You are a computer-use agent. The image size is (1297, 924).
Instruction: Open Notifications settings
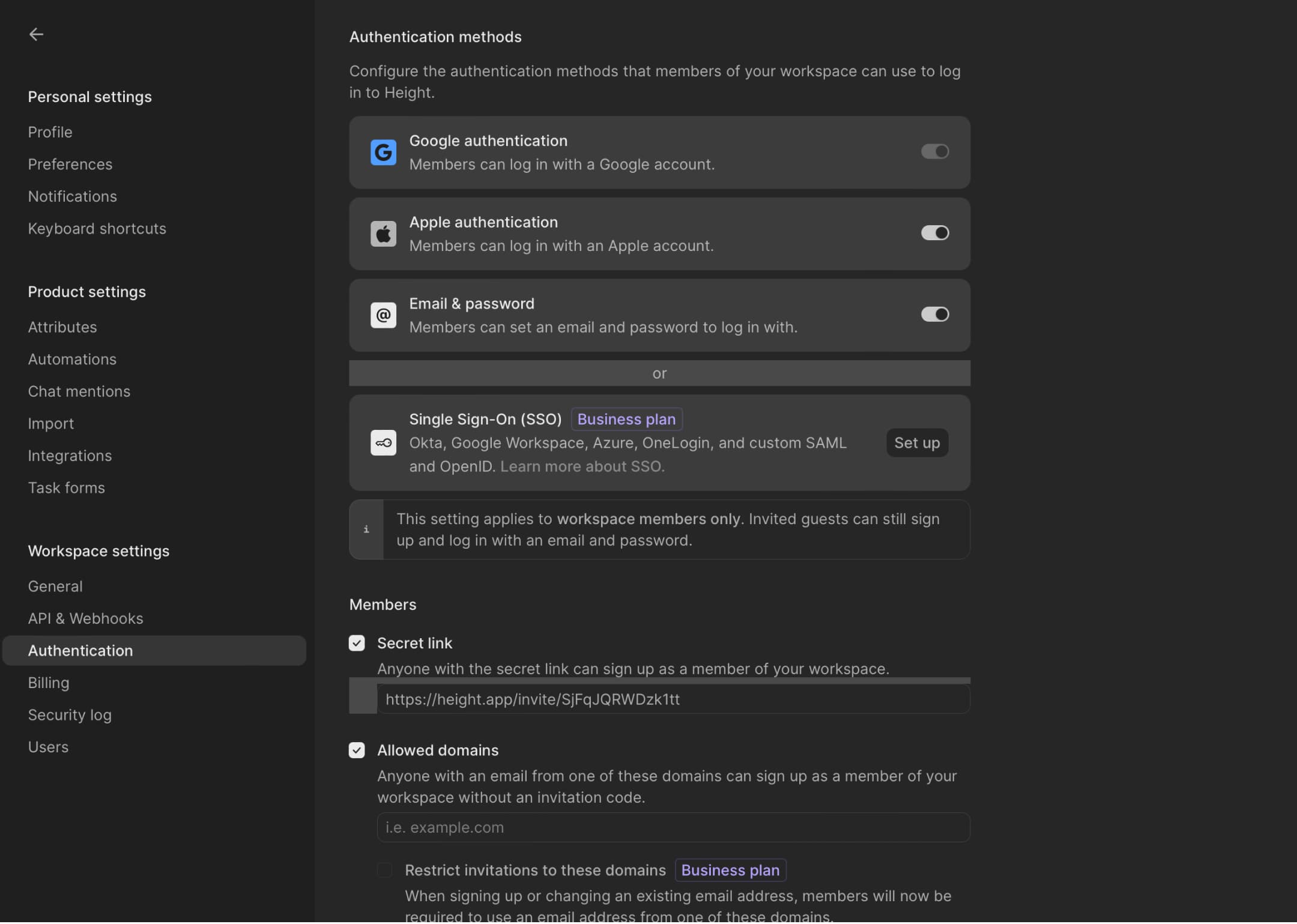[x=73, y=196]
